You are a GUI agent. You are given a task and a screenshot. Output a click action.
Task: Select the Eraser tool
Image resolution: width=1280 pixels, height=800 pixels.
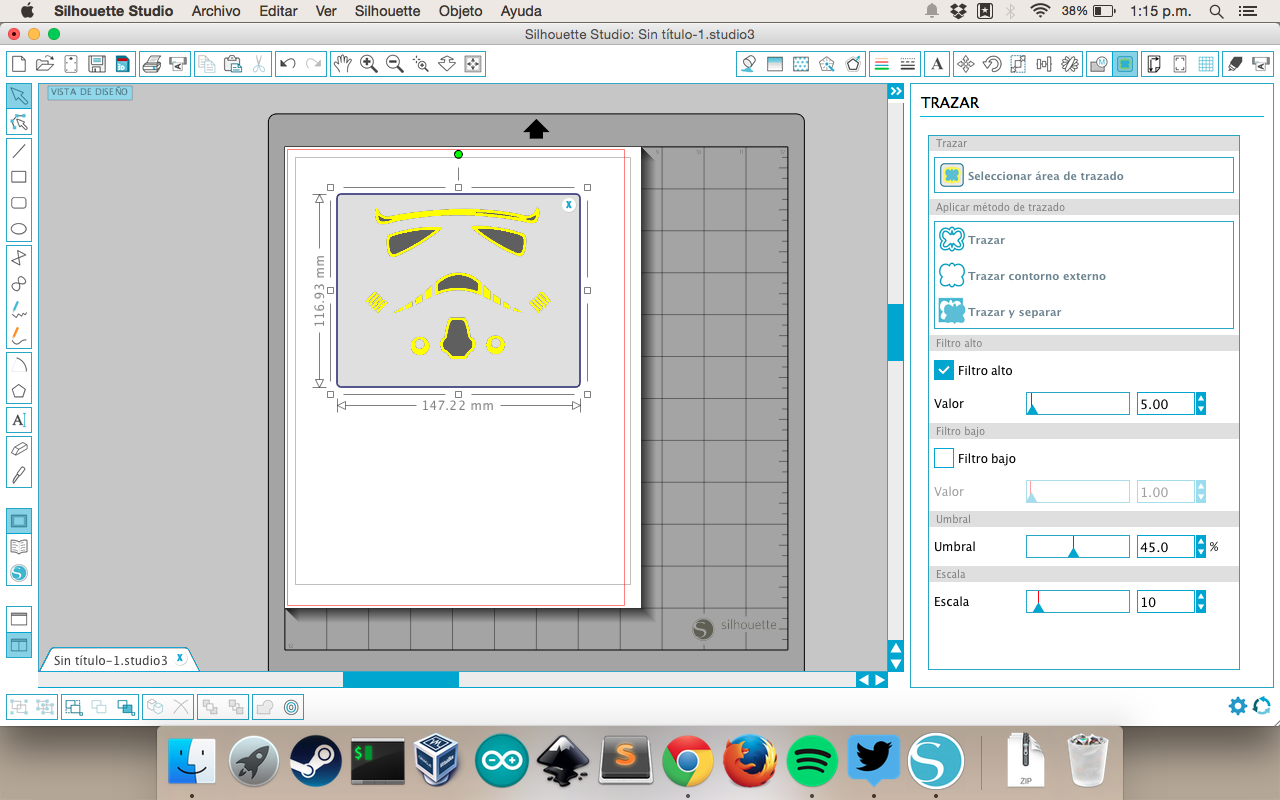19,448
